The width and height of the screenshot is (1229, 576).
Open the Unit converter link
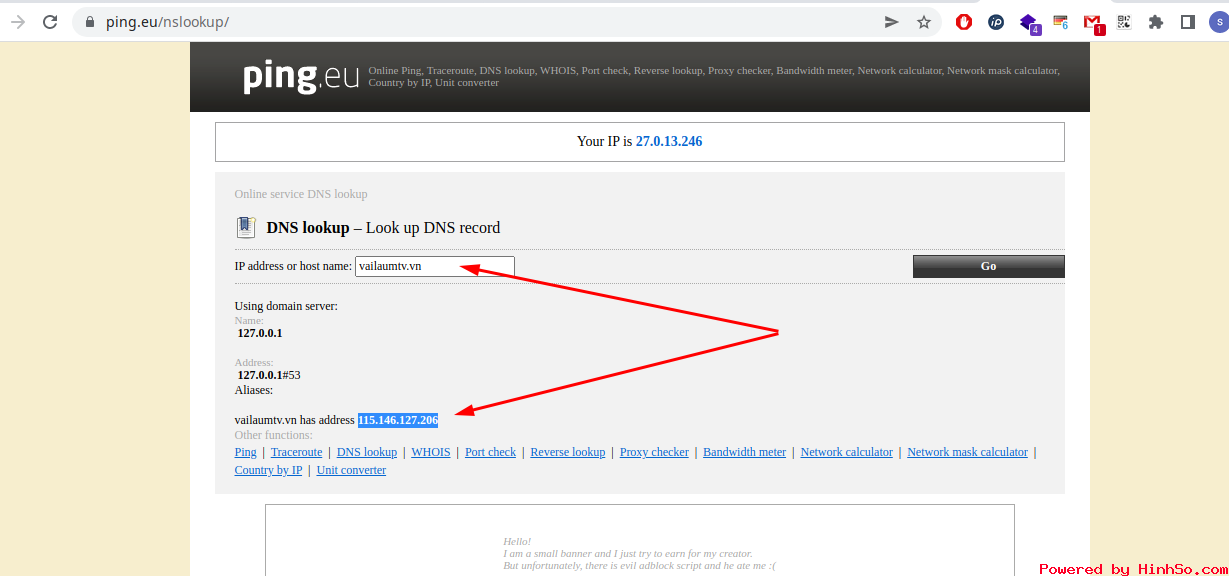click(x=351, y=470)
